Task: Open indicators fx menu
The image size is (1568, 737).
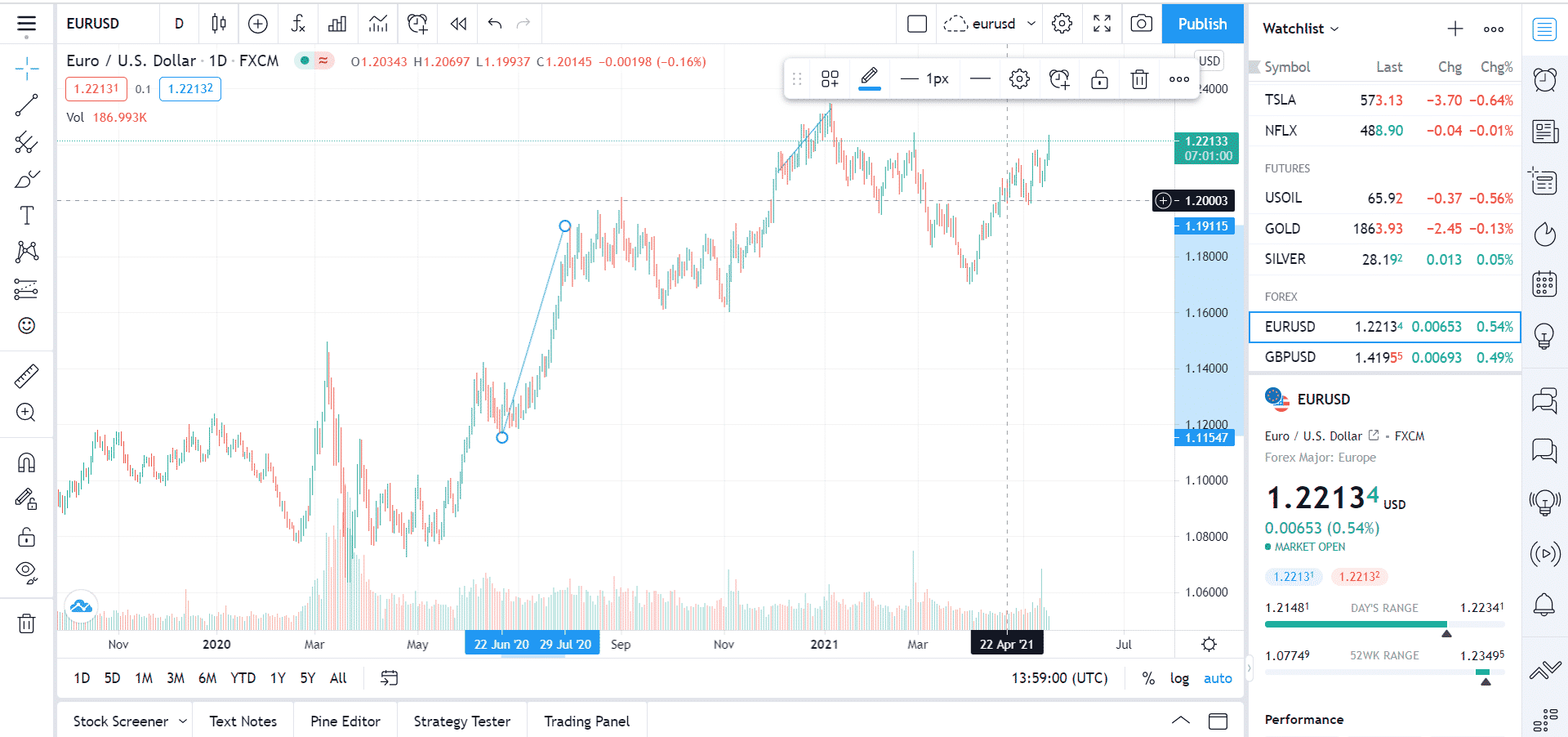Action: pos(298,24)
